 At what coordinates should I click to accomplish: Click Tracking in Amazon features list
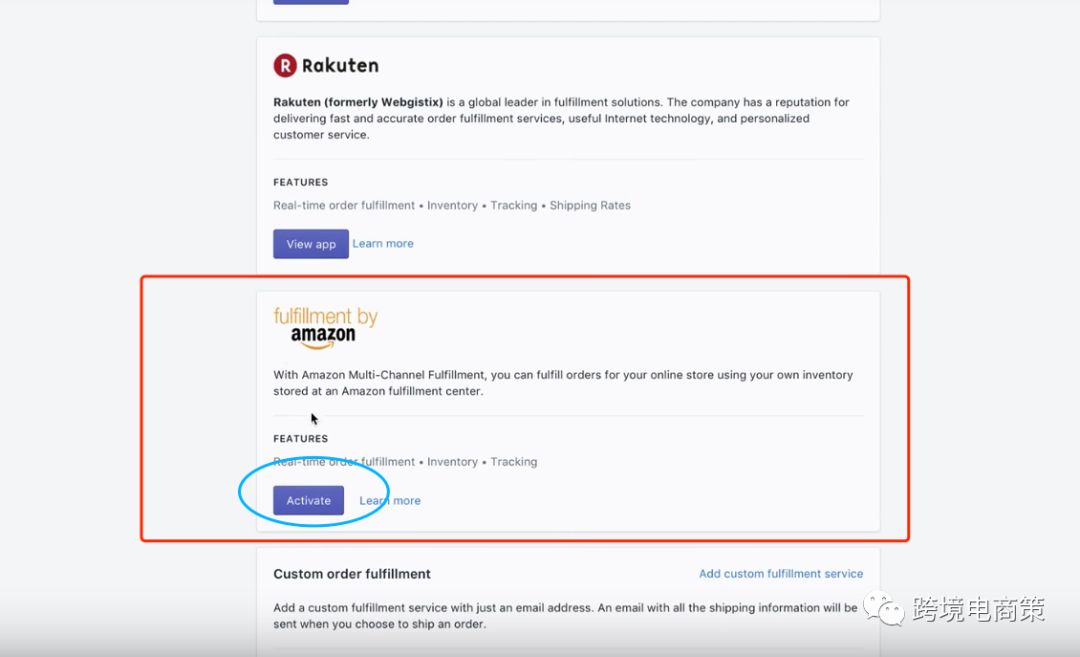(x=513, y=462)
